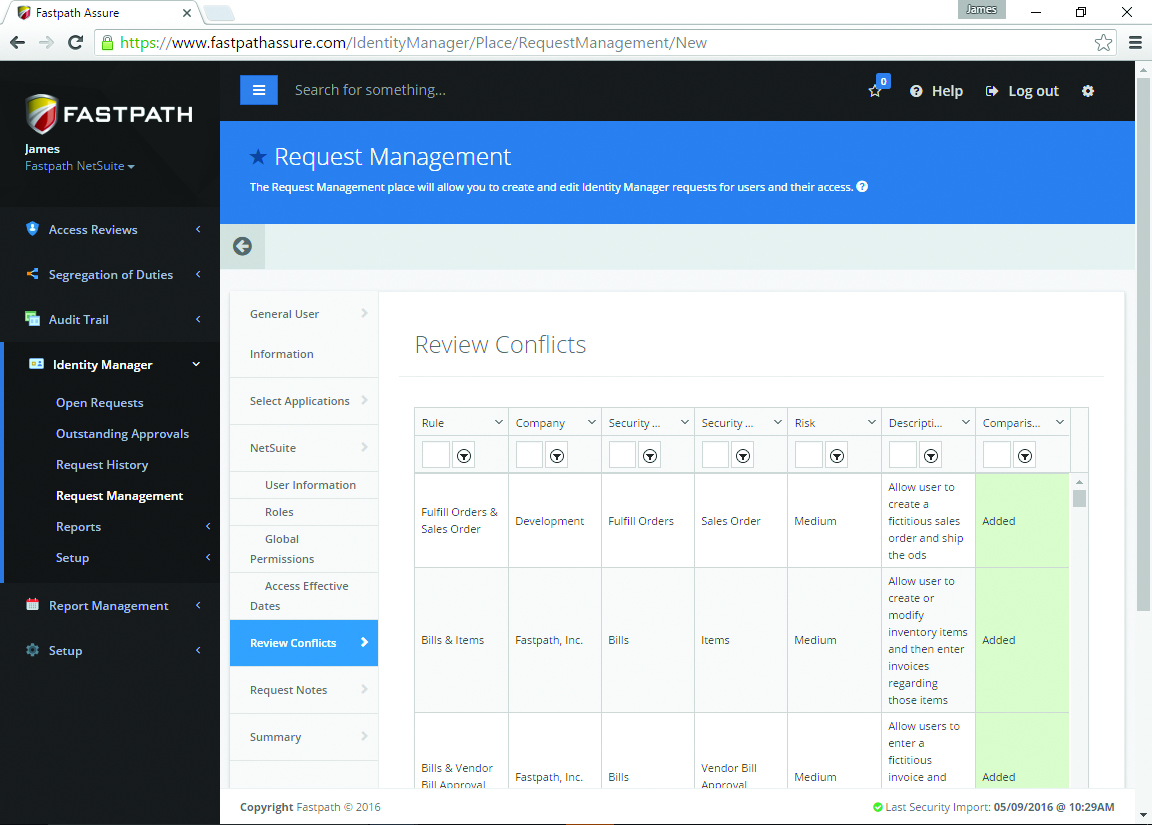Image resolution: width=1152 pixels, height=825 pixels.
Task: Expand the Reports submenu chevron
Action: point(208,526)
